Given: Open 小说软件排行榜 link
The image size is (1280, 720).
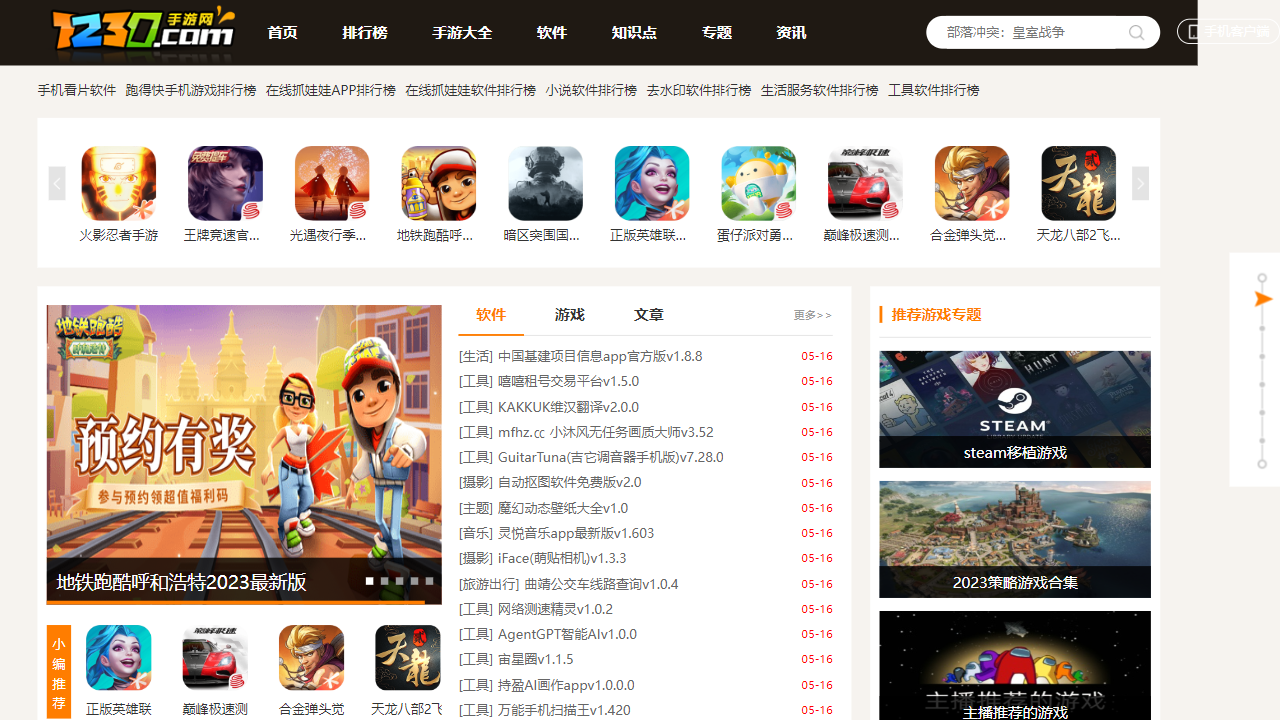Looking at the screenshot, I should click(x=591, y=90).
